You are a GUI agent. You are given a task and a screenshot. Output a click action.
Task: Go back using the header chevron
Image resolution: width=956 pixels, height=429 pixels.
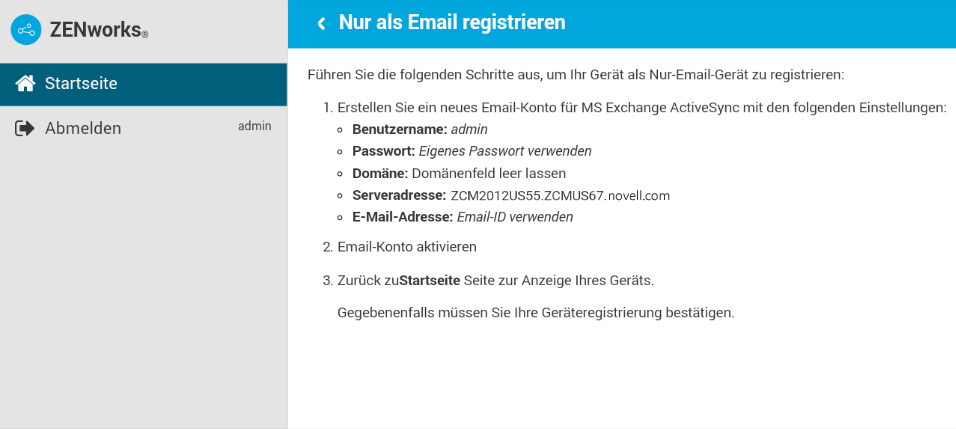[x=321, y=23]
